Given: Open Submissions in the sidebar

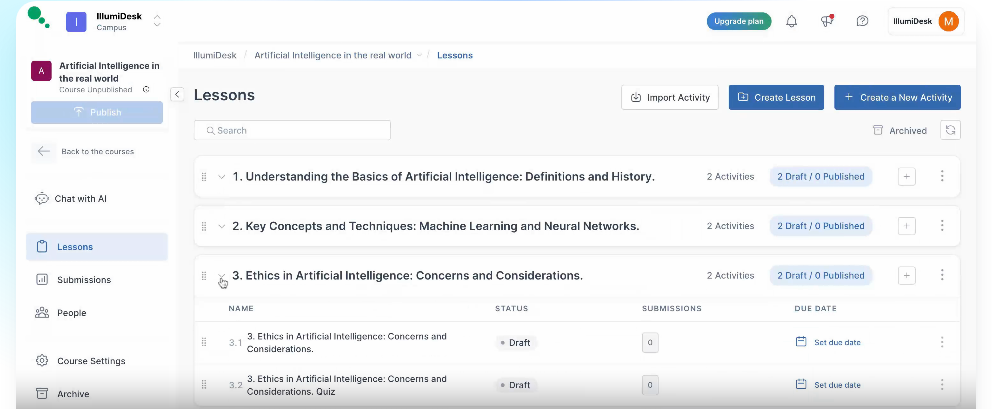Looking at the screenshot, I should [x=84, y=280].
